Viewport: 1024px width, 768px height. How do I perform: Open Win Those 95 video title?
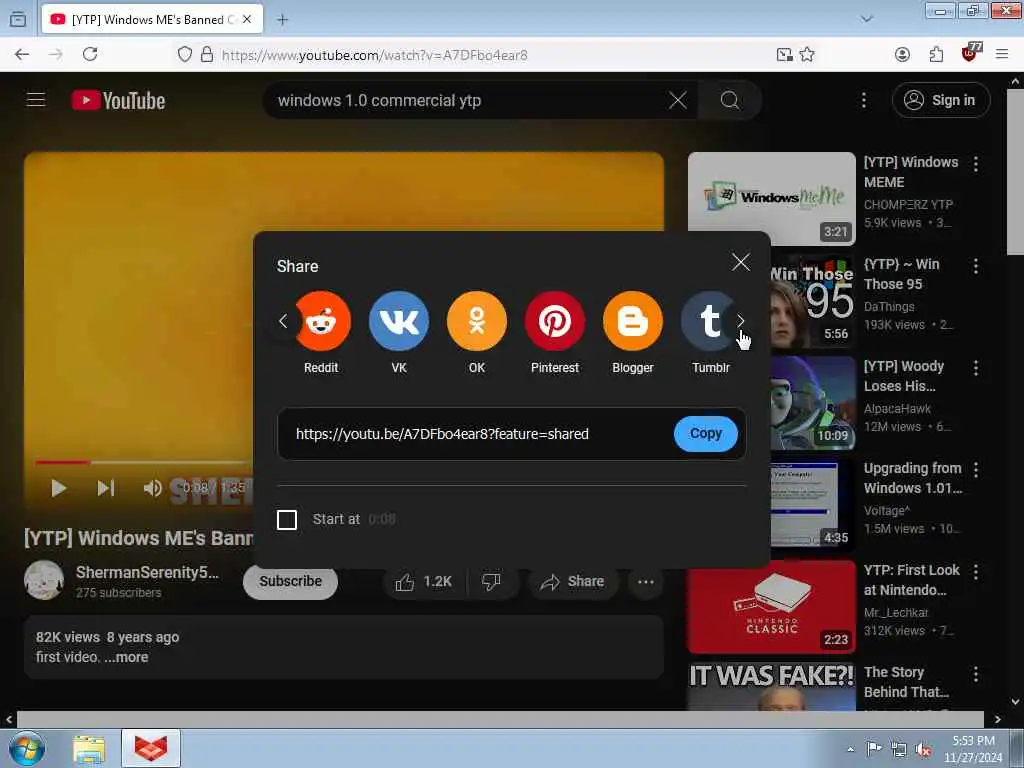[x=902, y=274]
